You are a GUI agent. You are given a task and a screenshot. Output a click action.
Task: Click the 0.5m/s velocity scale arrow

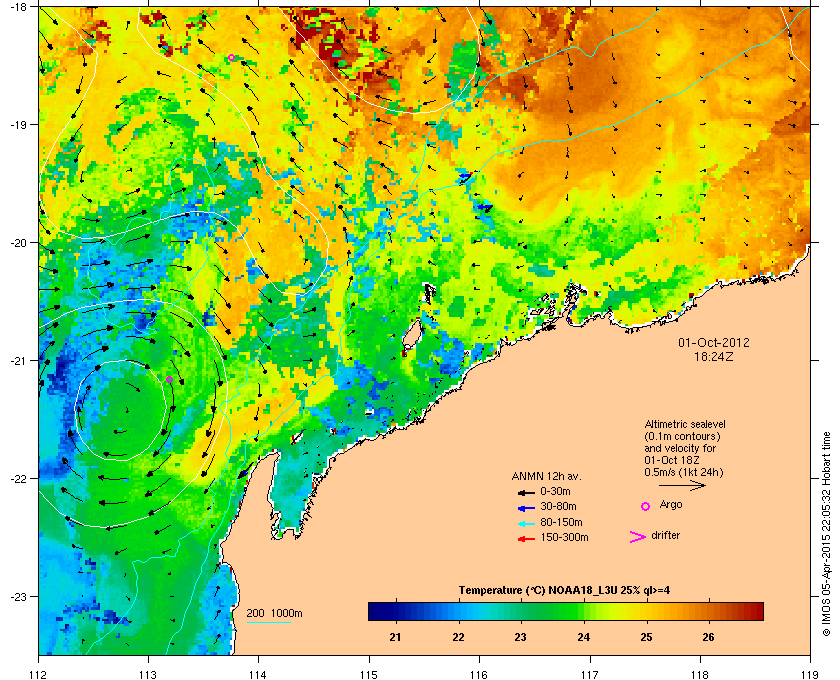coord(682,486)
